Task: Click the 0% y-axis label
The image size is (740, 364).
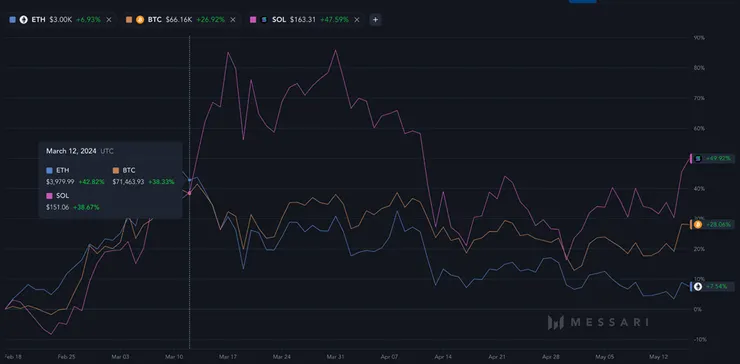Action: point(698,310)
